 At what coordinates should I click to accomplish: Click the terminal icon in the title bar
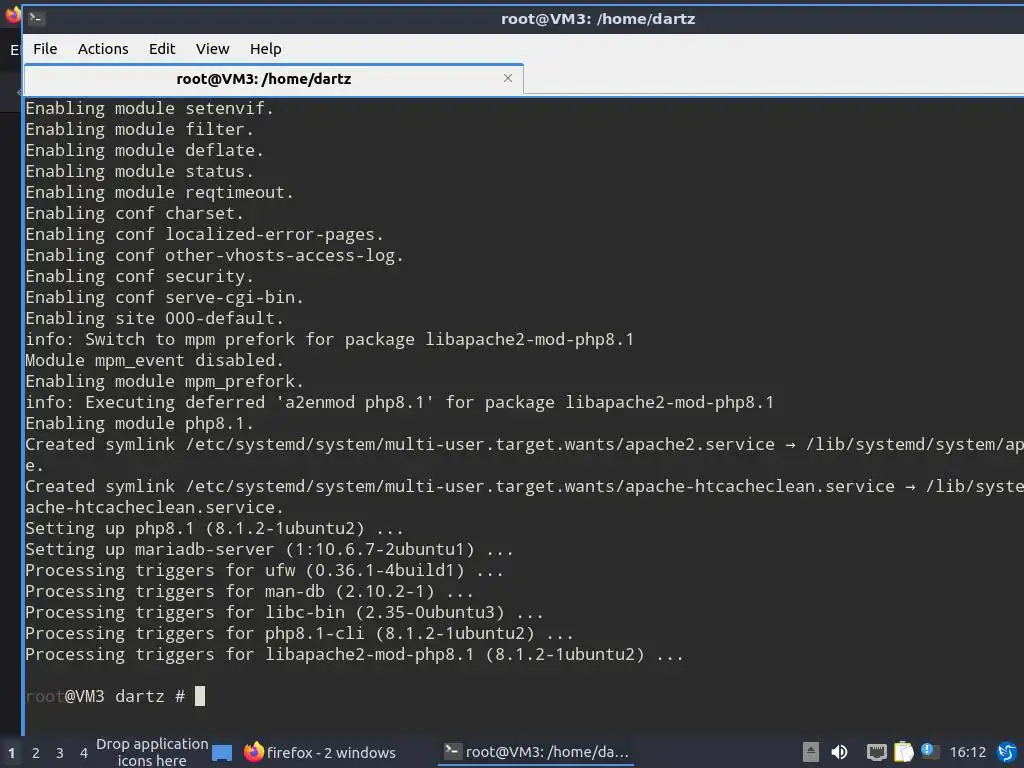click(35, 18)
